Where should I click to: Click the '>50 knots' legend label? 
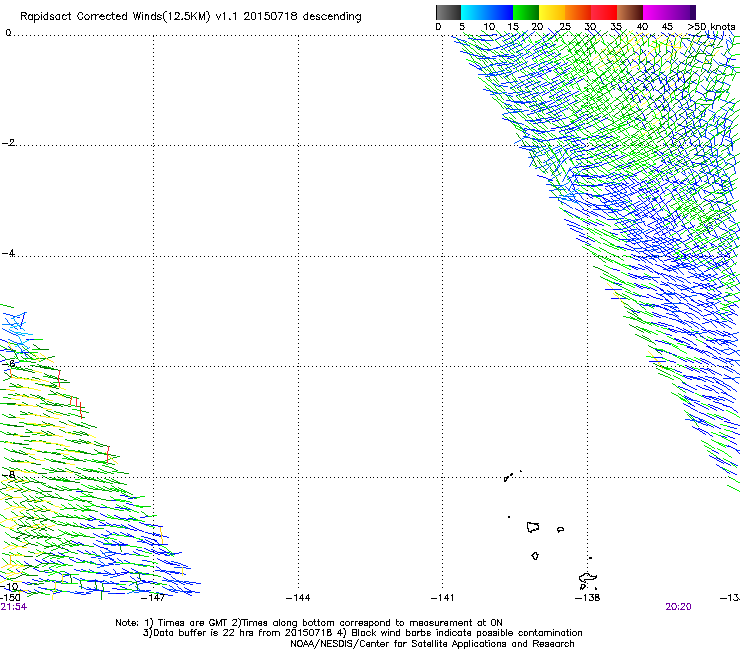[711, 27]
